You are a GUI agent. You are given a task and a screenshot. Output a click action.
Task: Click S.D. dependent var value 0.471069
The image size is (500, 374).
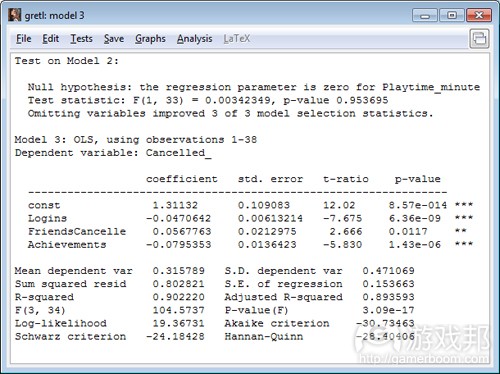click(x=388, y=271)
